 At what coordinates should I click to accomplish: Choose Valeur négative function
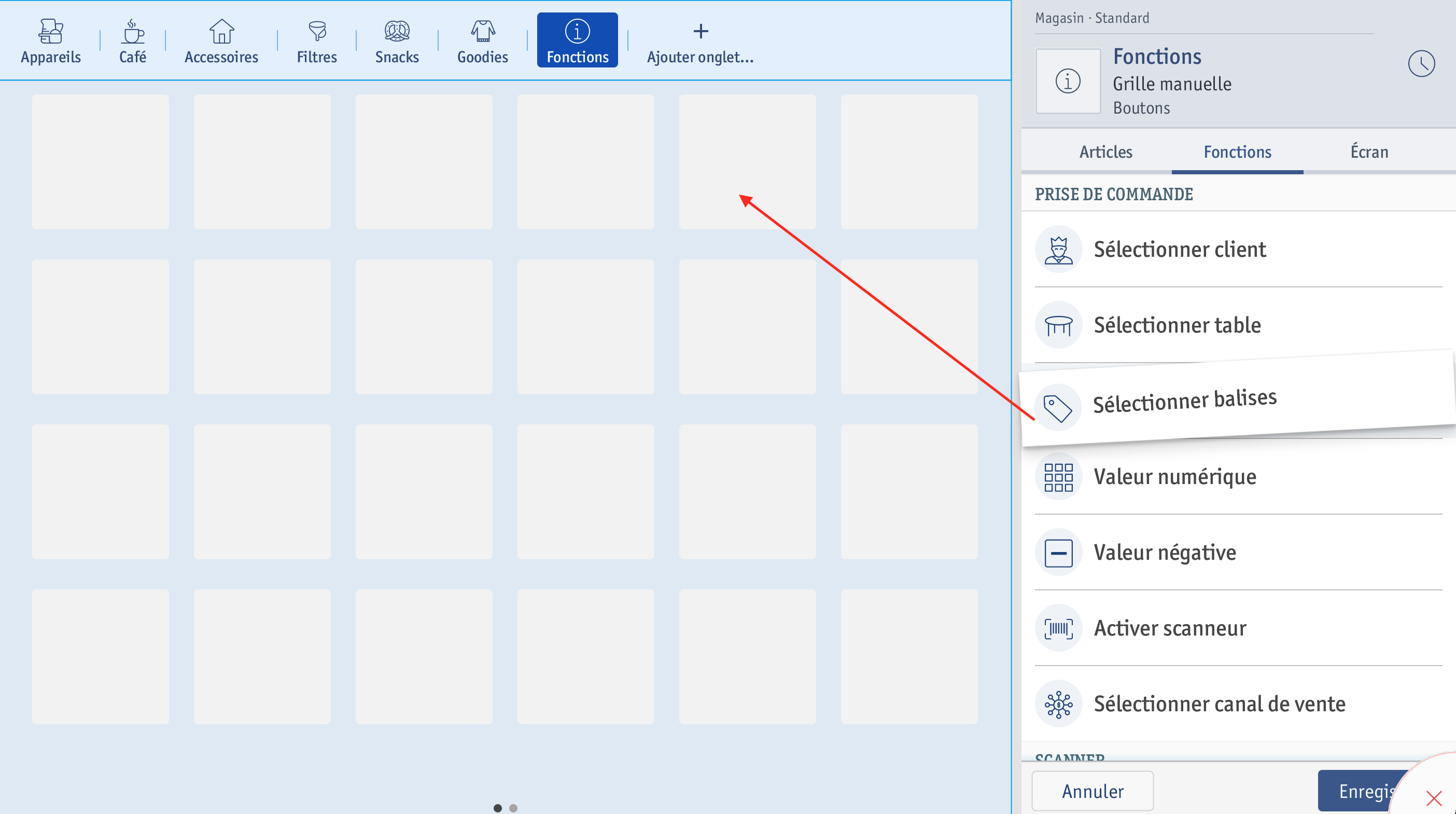(1238, 553)
